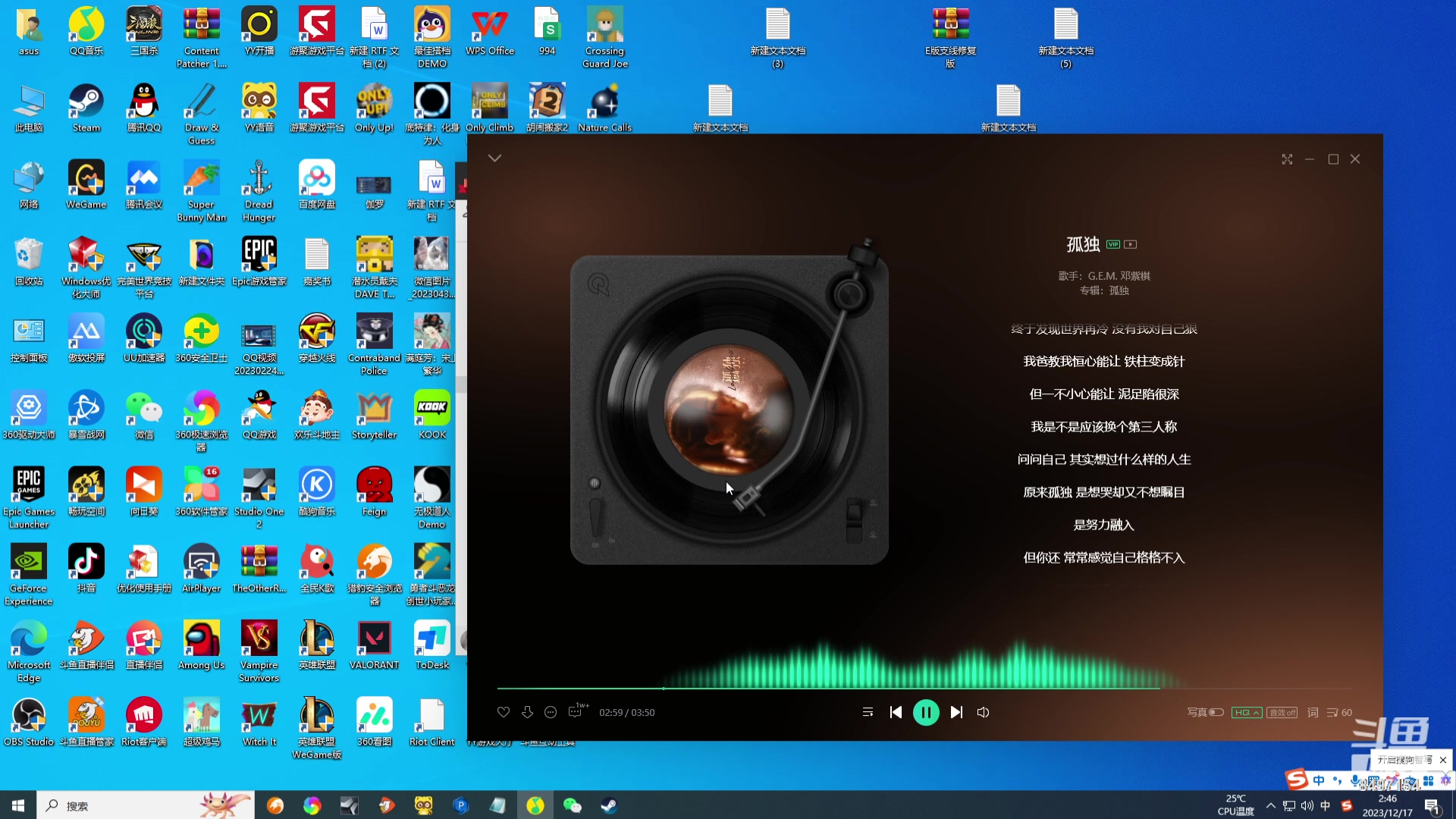Toggle the 写真 switch

point(1216,712)
